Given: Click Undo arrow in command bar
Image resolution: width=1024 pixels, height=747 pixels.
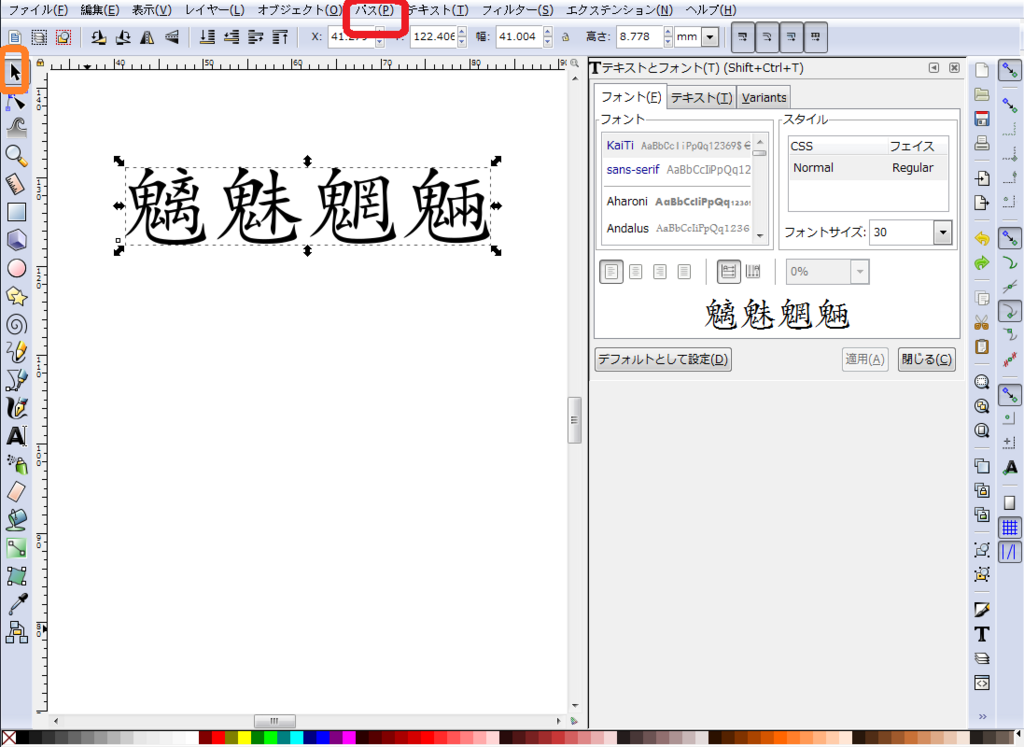Looking at the screenshot, I should 982,238.
